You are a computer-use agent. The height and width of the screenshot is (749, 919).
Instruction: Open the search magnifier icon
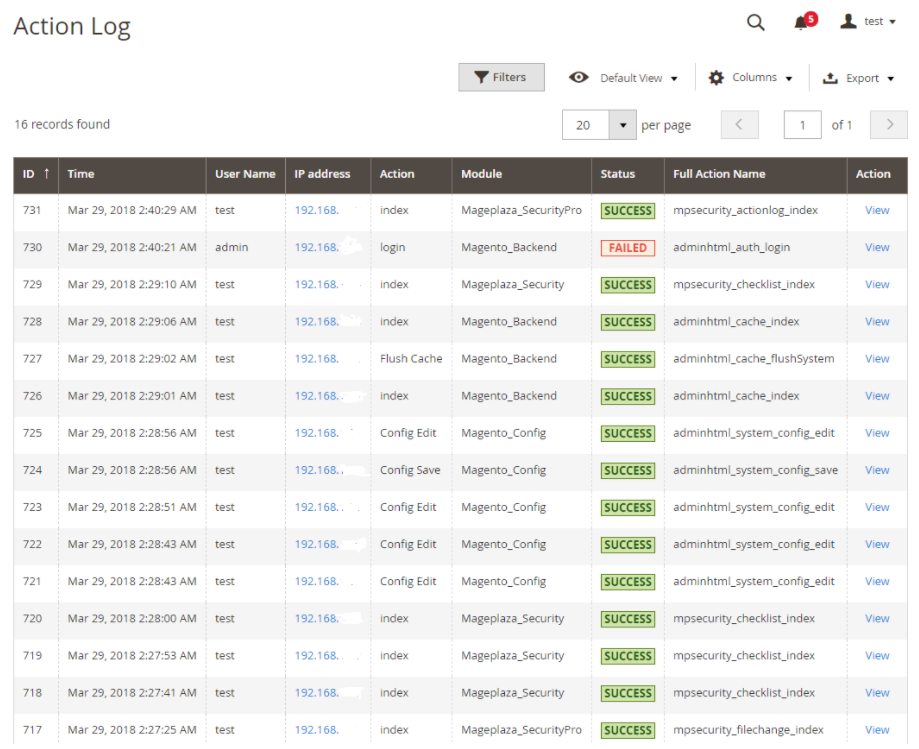point(755,23)
